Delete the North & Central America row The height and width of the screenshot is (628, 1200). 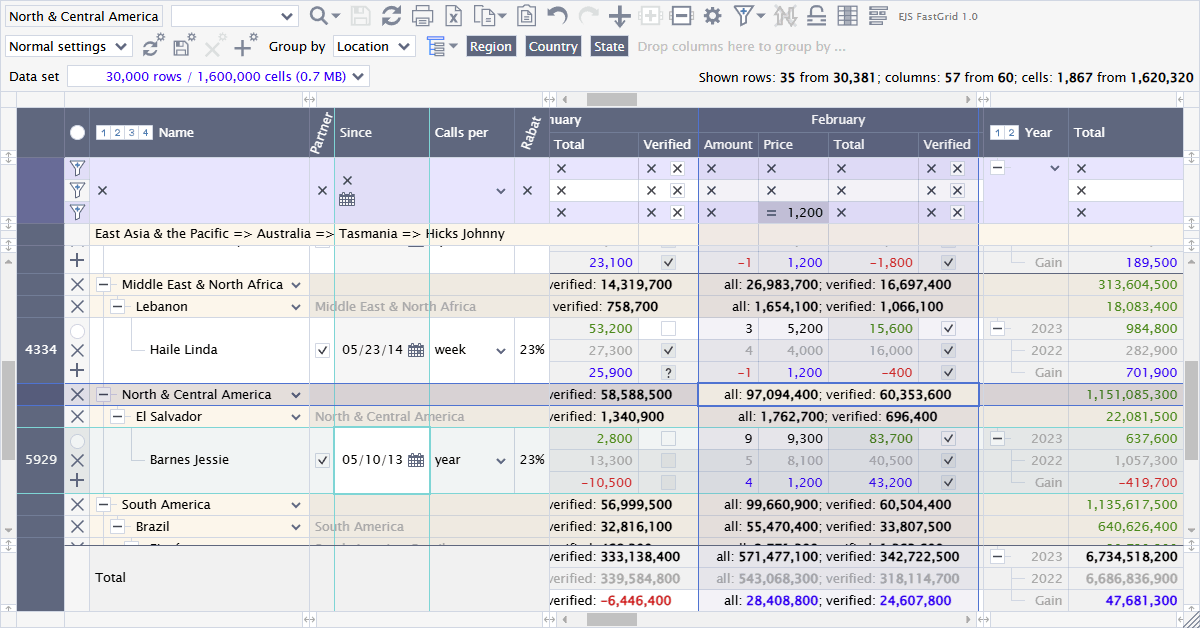77,395
